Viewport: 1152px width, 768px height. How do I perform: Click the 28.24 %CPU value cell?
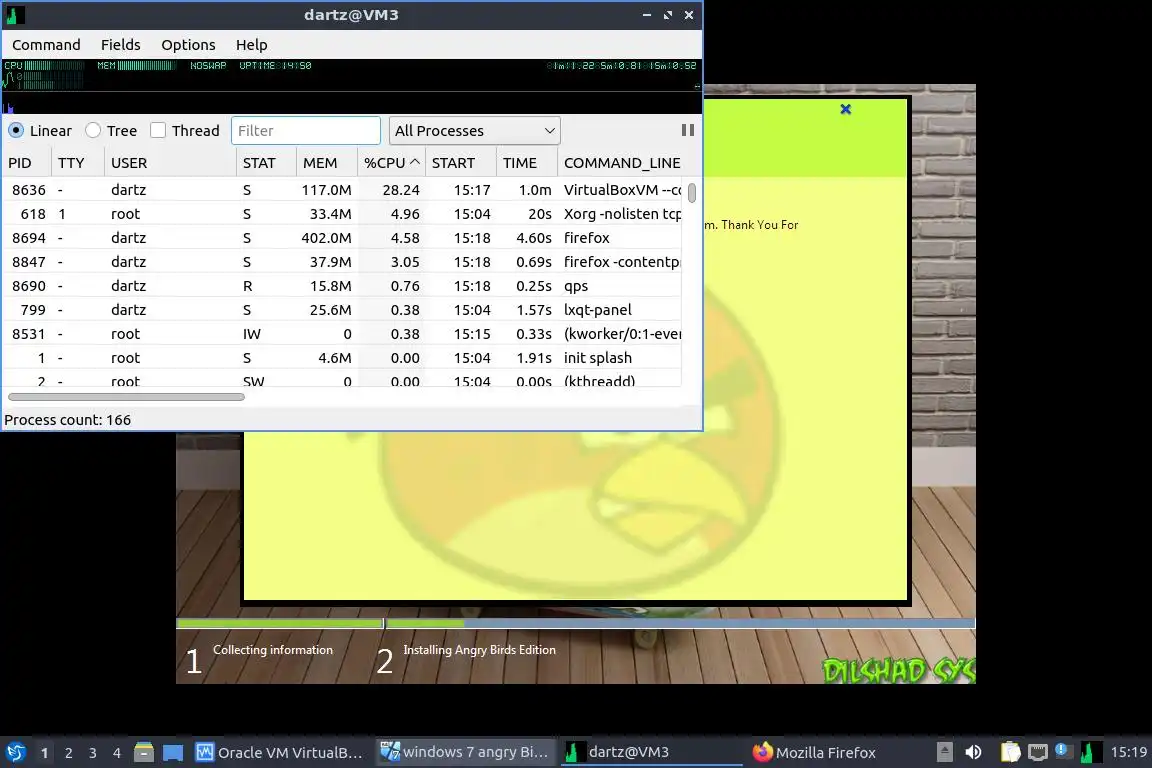click(401, 190)
